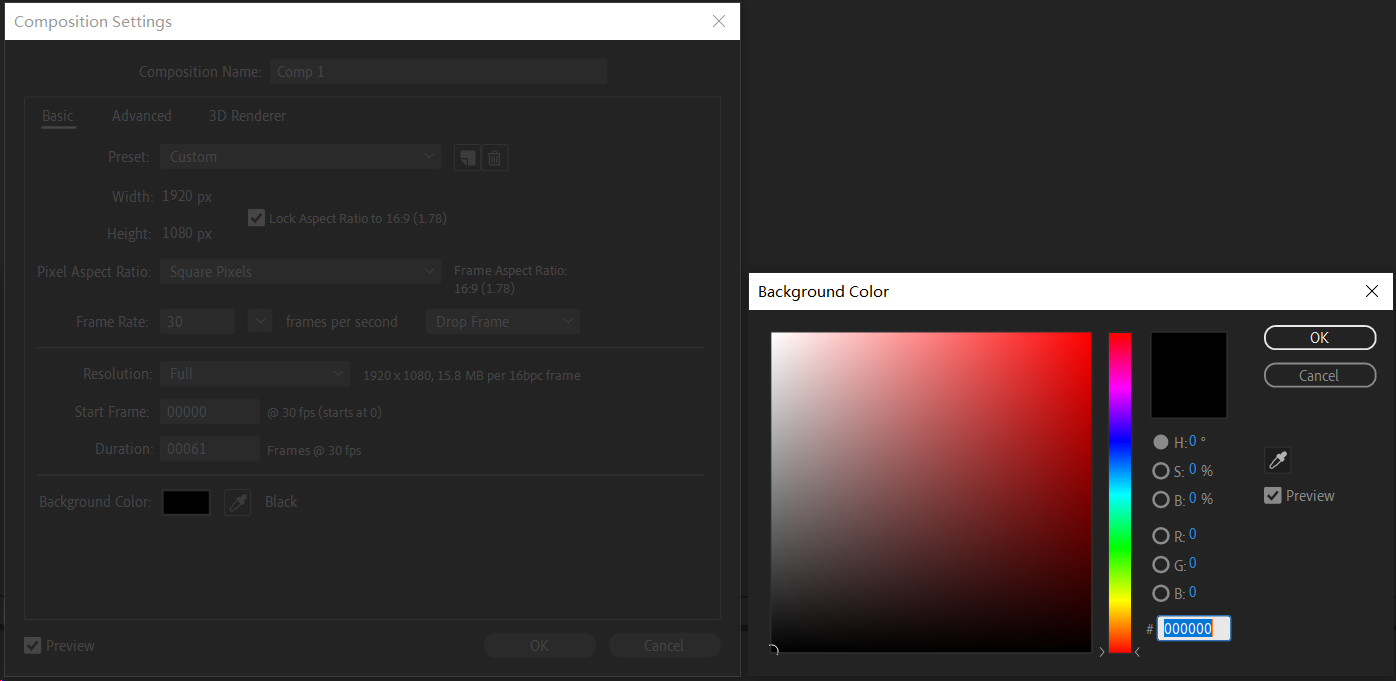Open the Drop Frame dropdown
The image size is (1396, 681).
502,322
